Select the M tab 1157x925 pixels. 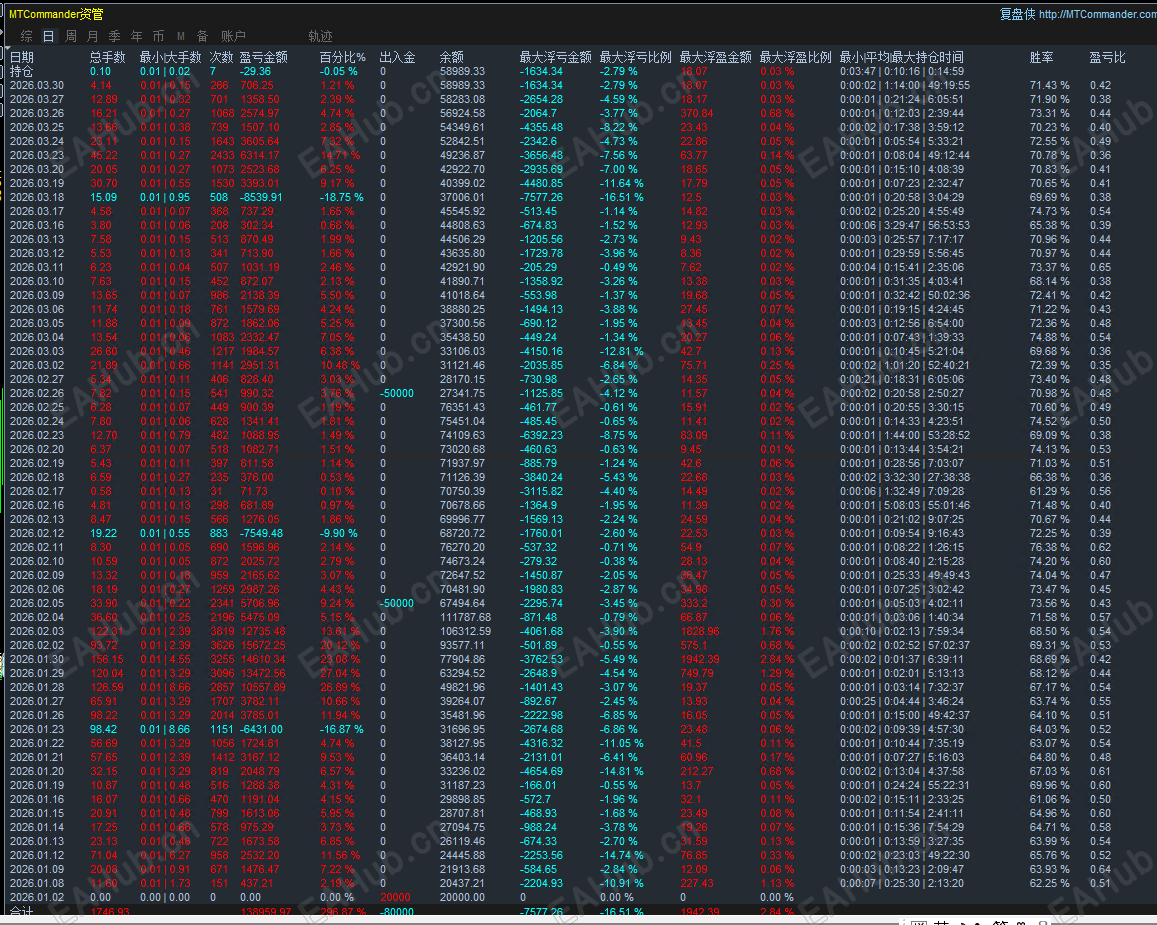point(181,36)
